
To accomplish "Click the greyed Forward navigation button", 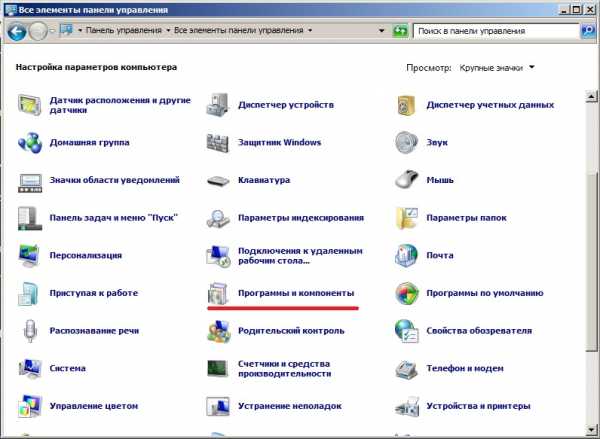I will click(x=38, y=31).
